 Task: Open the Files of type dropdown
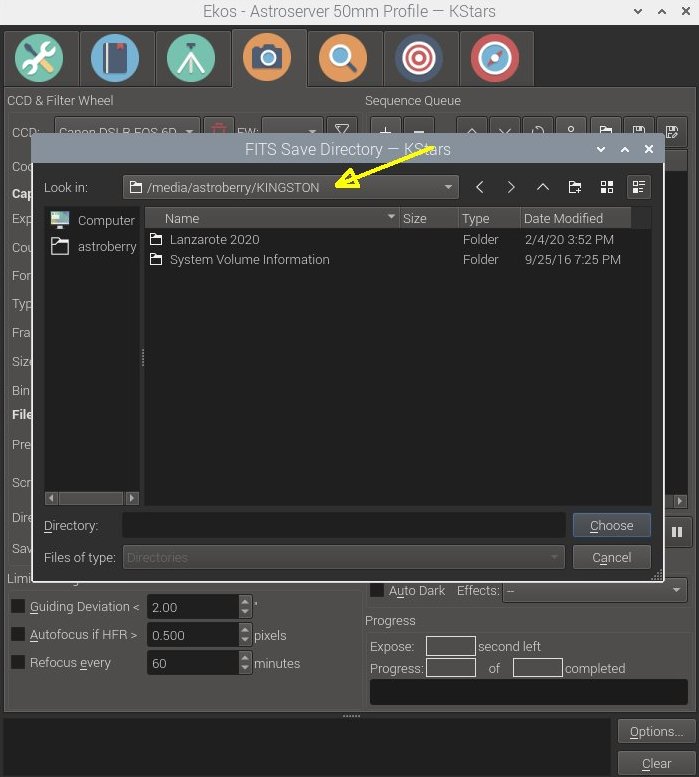[x=343, y=557]
